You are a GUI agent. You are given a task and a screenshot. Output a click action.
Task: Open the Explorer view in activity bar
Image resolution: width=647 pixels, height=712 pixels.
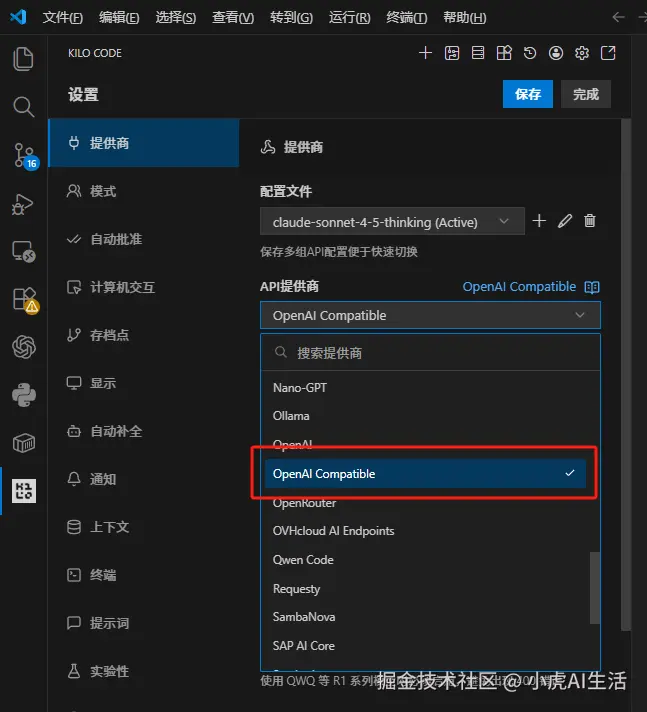(23, 59)
